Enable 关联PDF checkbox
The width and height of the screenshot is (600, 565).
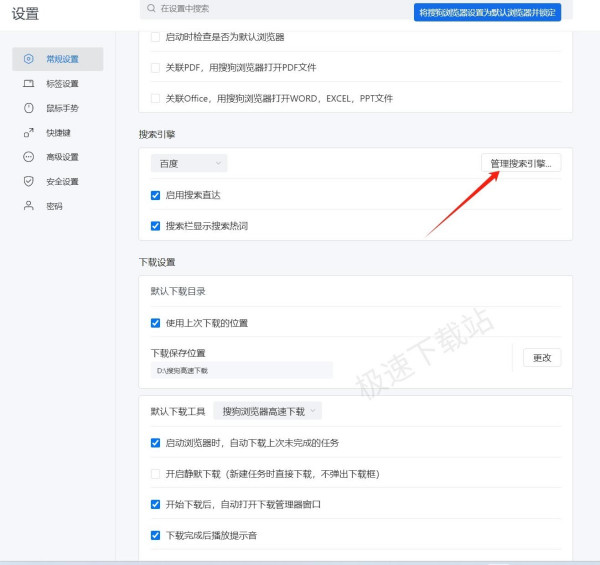(x=155, y=68)
